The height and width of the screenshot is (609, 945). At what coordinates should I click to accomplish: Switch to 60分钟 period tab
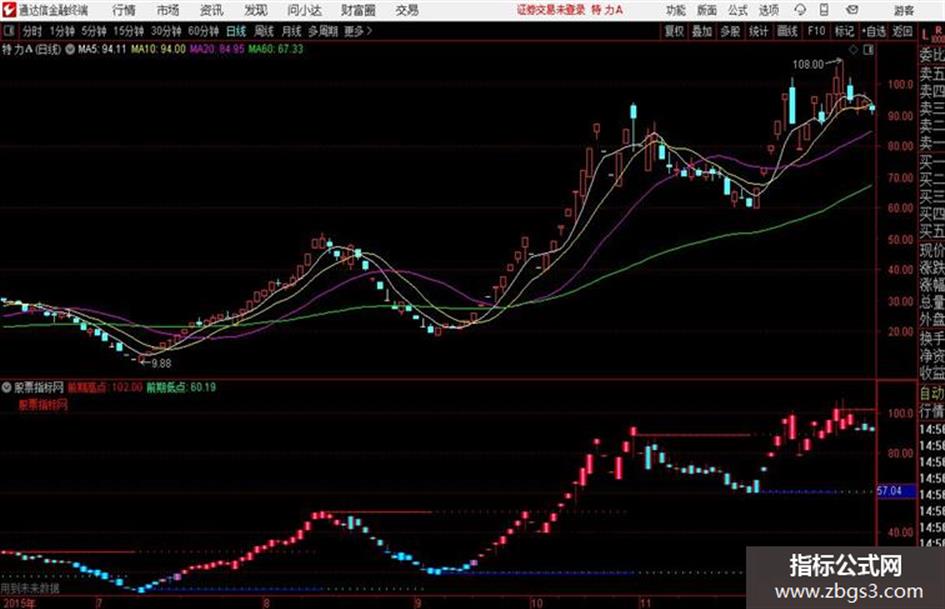(203, 31)
